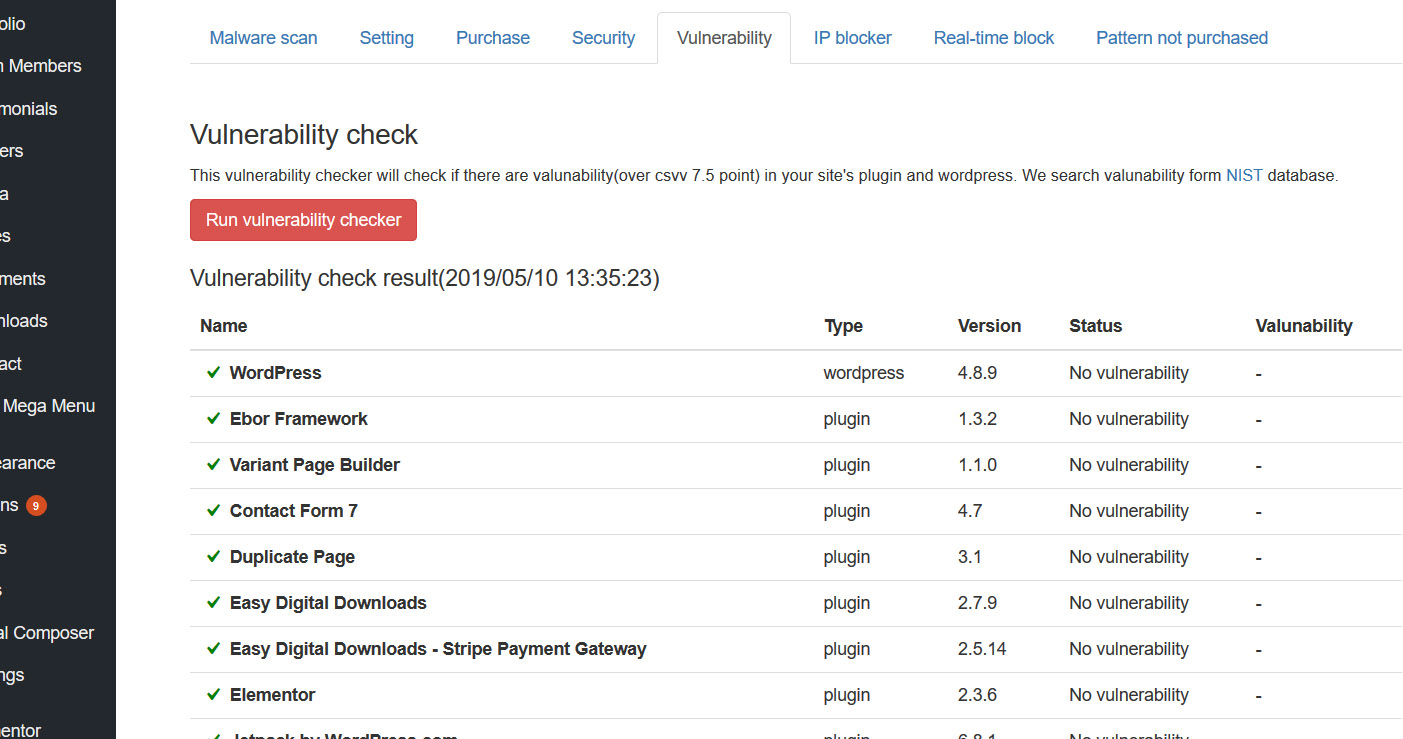Click the checkmark icon for Variant Page Builder

click(213, 465)
